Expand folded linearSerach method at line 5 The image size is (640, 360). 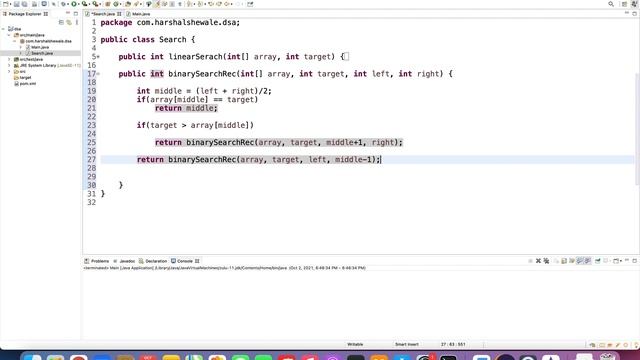pyautogui.click(x=98, y=57)
